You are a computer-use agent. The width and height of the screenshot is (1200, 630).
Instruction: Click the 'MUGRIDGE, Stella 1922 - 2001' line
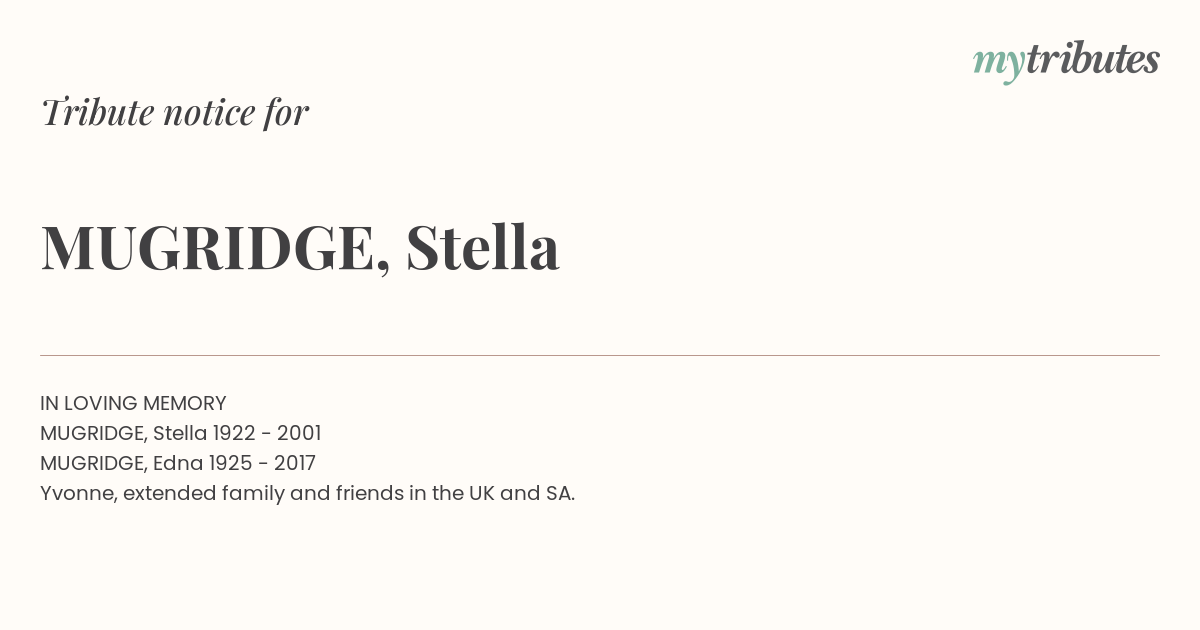181,434
